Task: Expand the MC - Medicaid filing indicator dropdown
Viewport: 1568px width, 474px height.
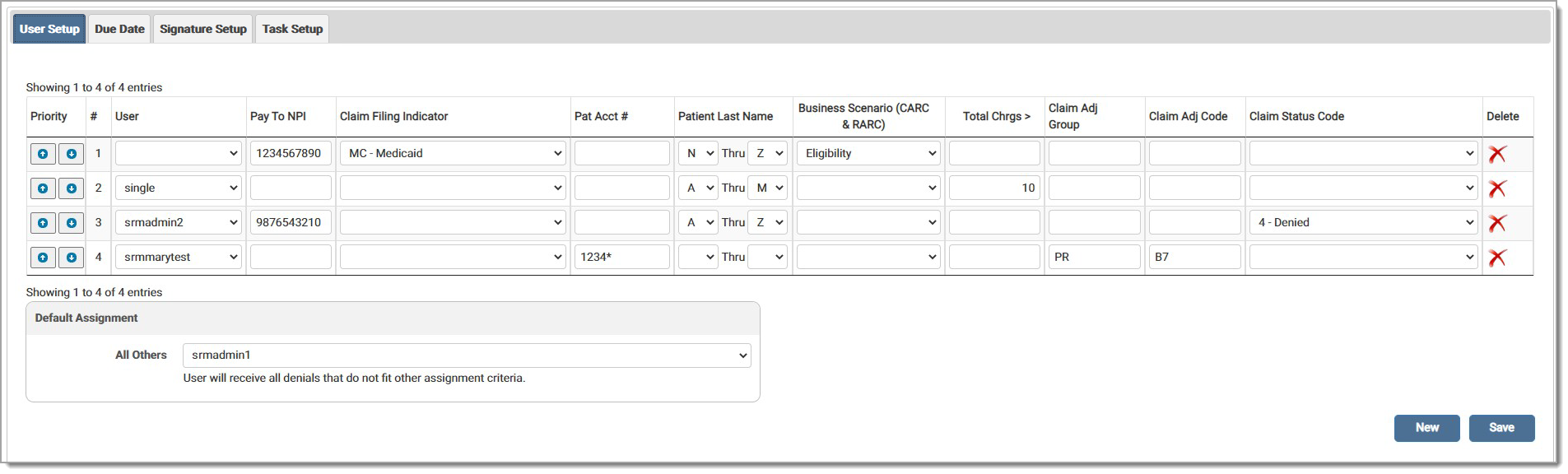Action: [453, 154]
